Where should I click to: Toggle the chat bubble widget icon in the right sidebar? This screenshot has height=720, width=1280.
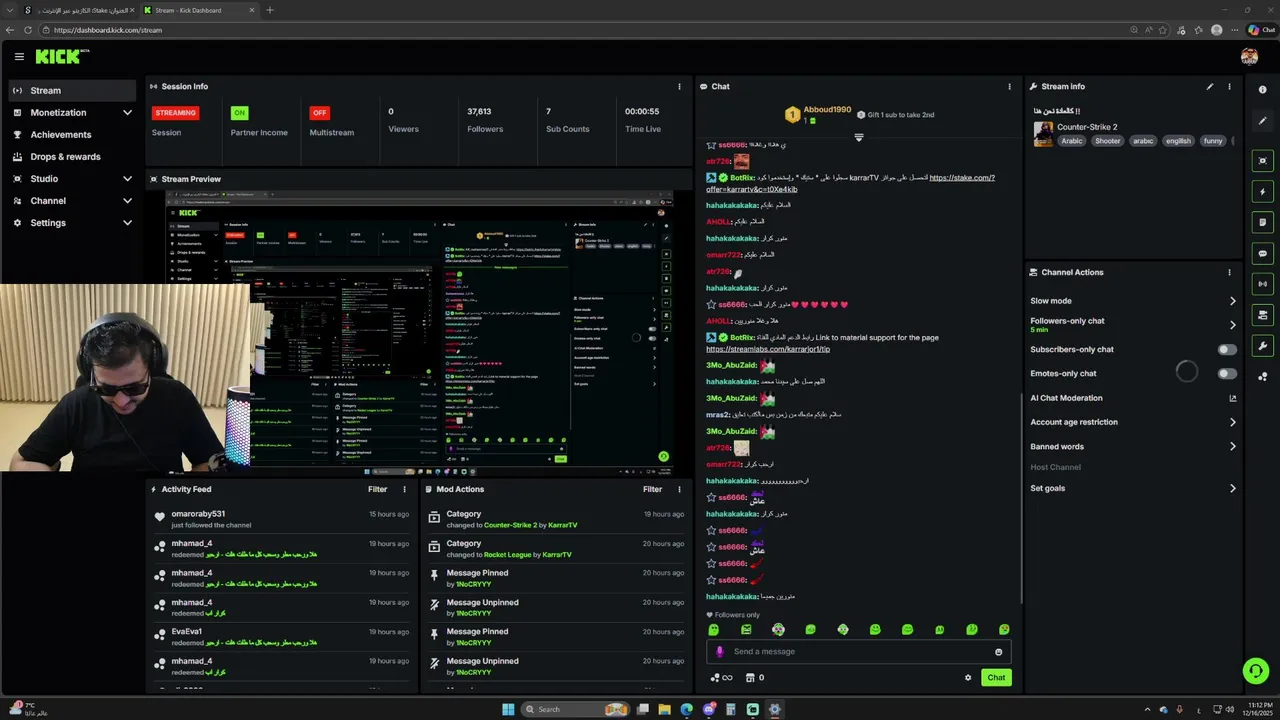(x=1263, y=253)
